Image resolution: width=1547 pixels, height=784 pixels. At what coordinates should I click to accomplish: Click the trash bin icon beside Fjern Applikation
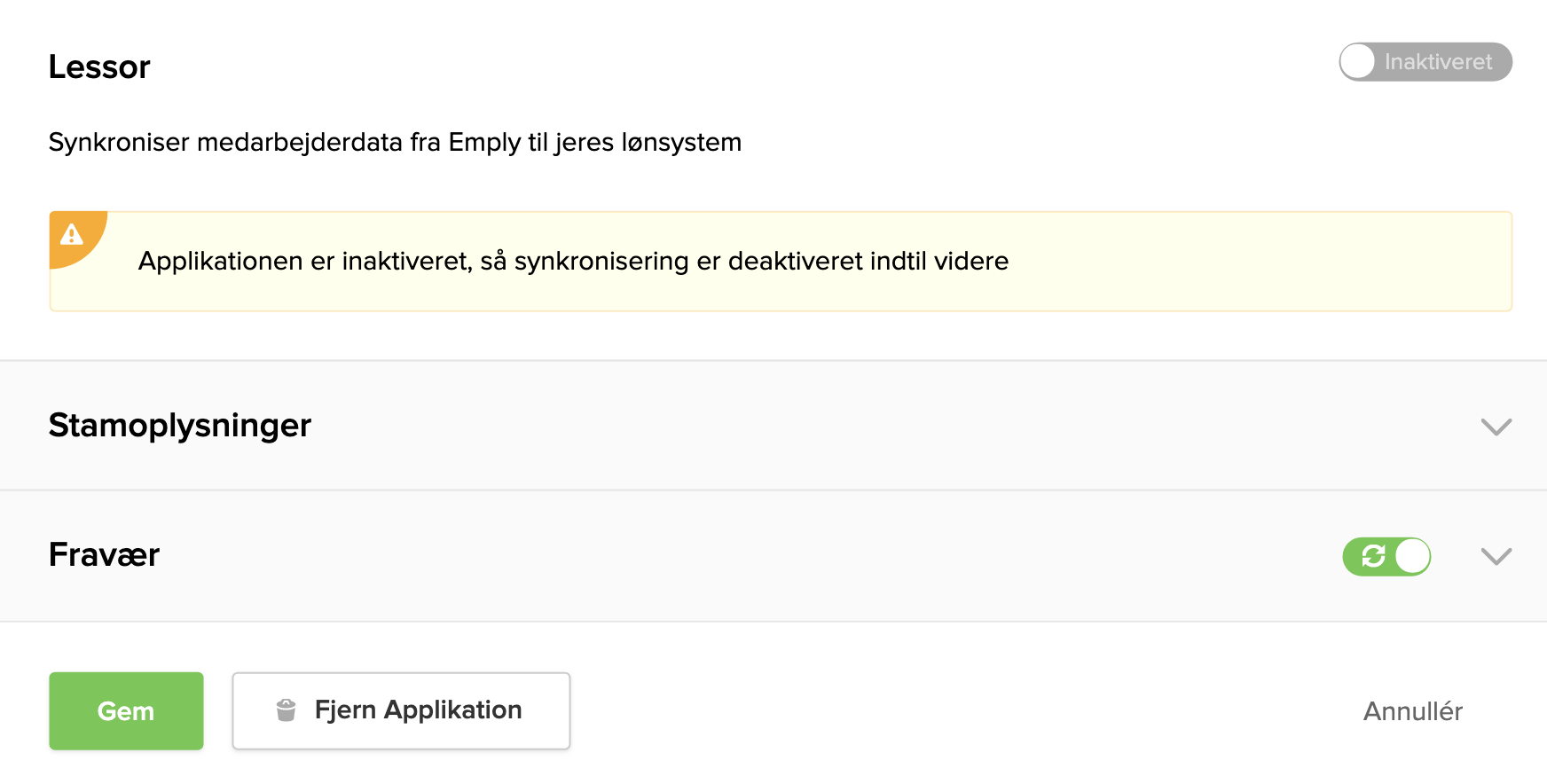coord(286,710)
